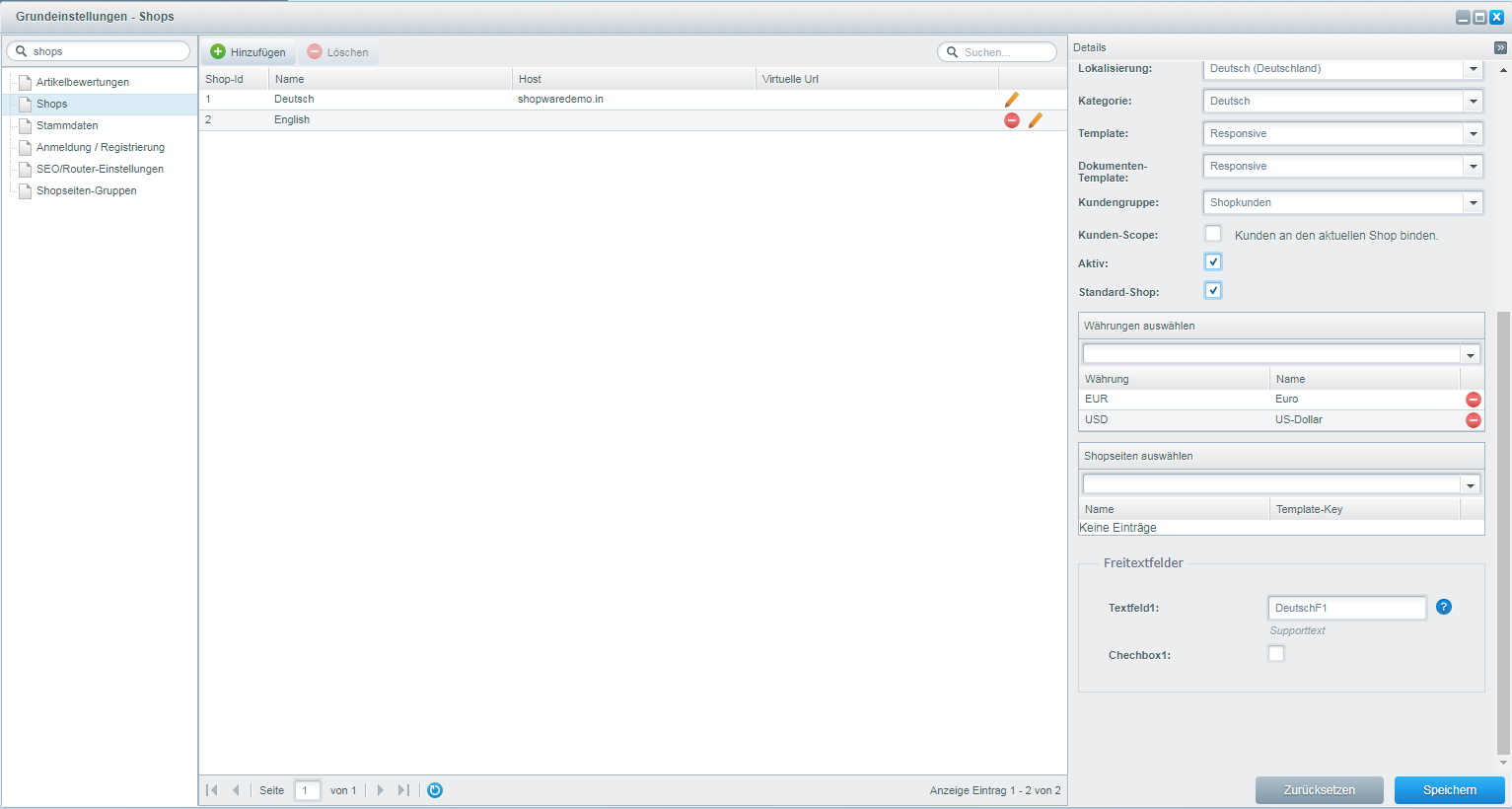Focus the settings search field containing shops

coord(99,51)
